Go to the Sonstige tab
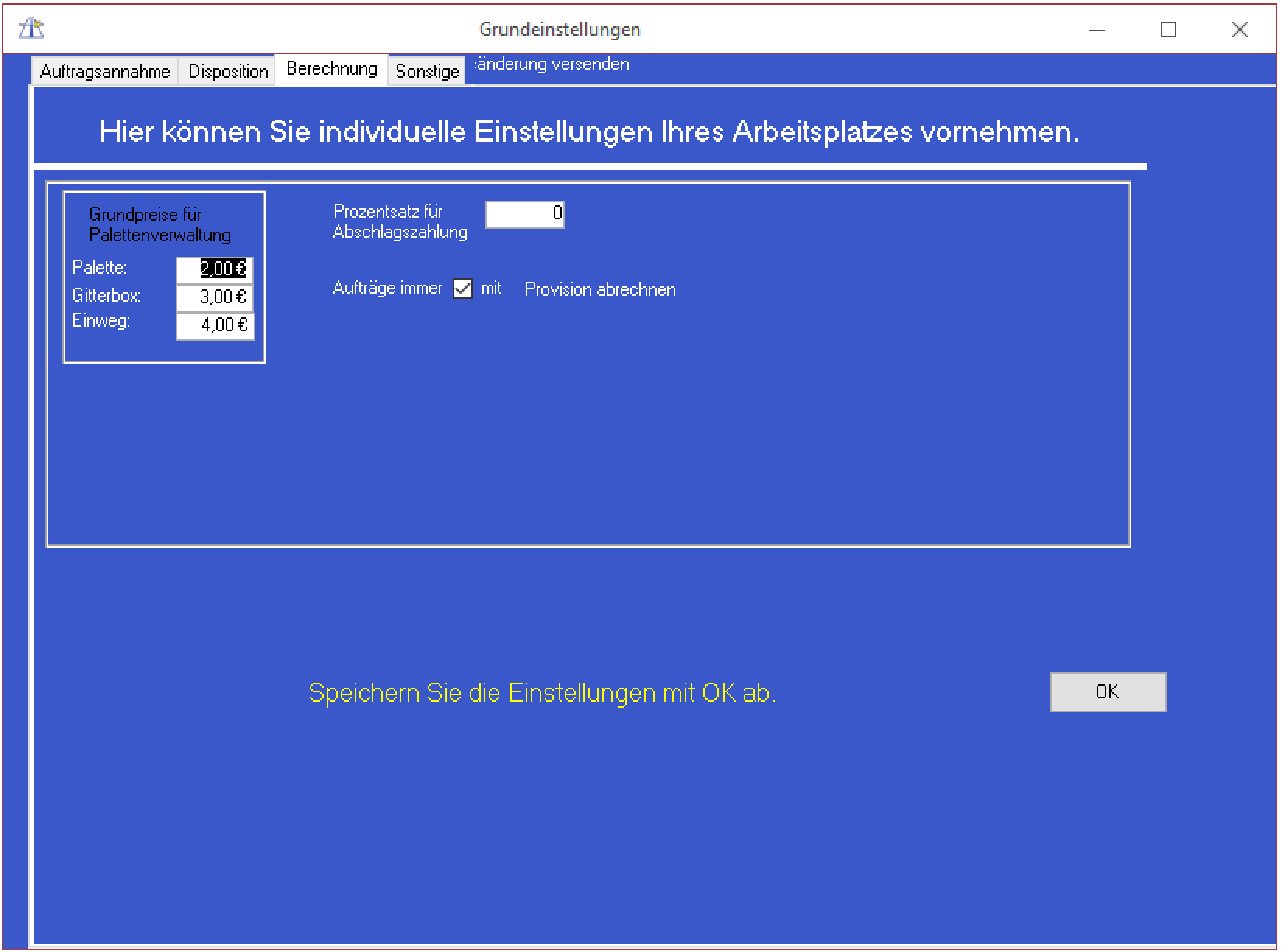 pyautogui.click(x=427, y=72)
